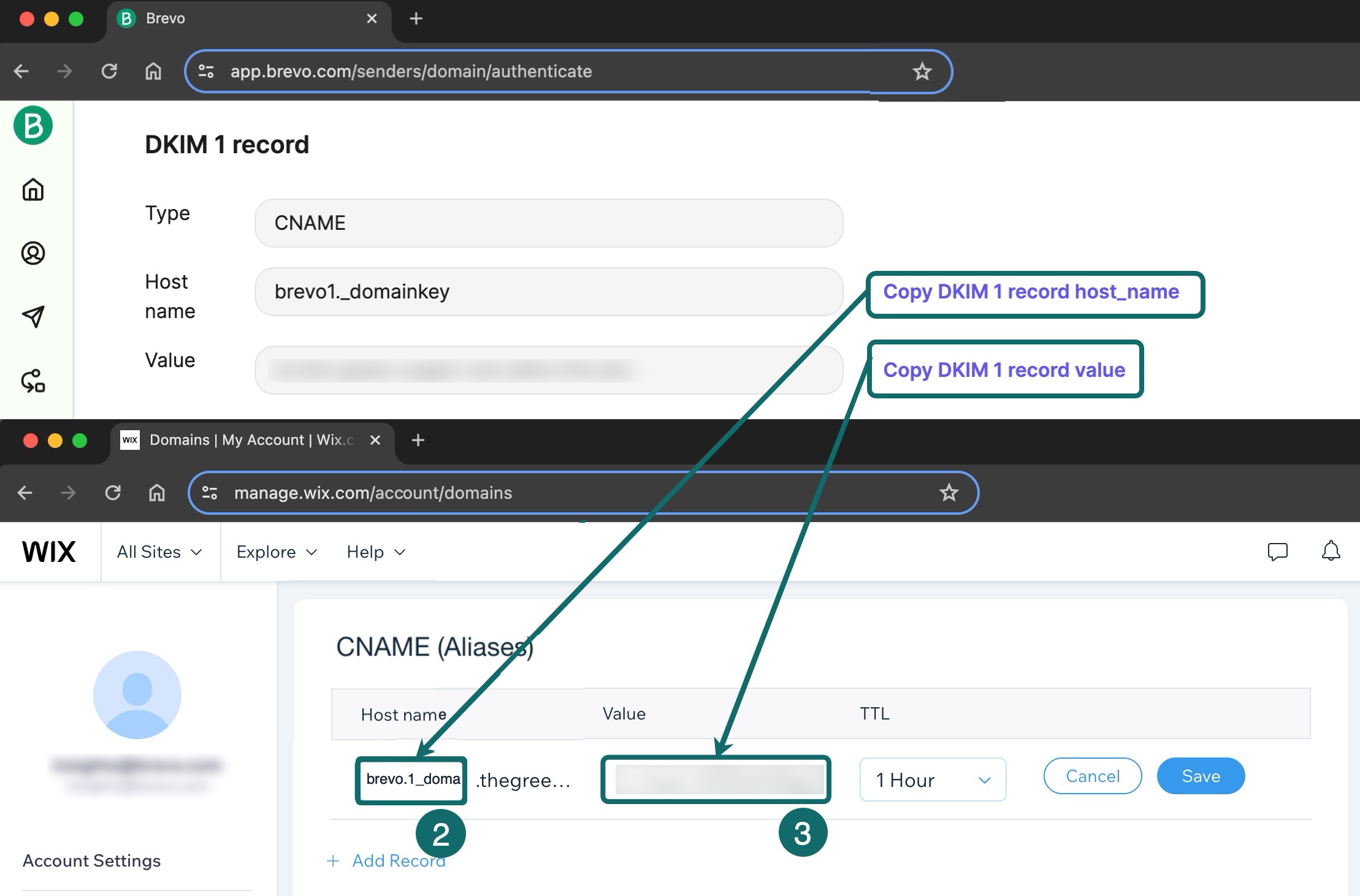This screenshot has width=1360, height=896.
Task: Reload the Brevo page
Action: click(109, 71)
